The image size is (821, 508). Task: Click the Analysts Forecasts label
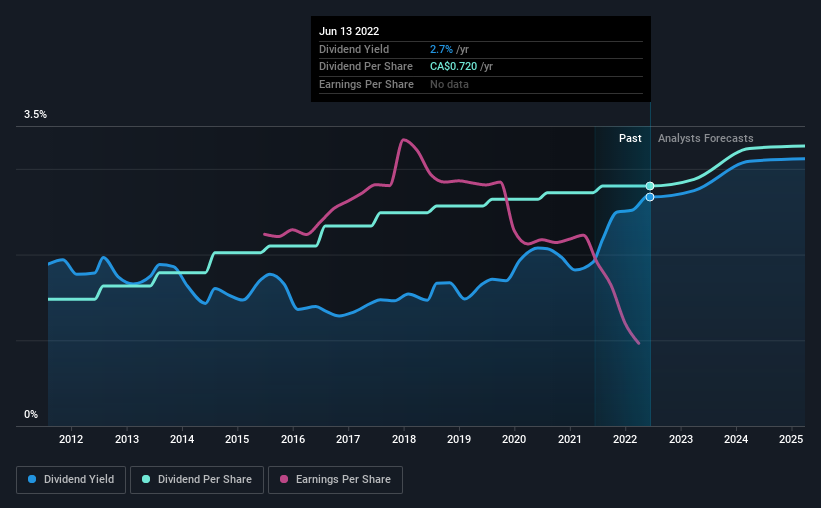705,138
